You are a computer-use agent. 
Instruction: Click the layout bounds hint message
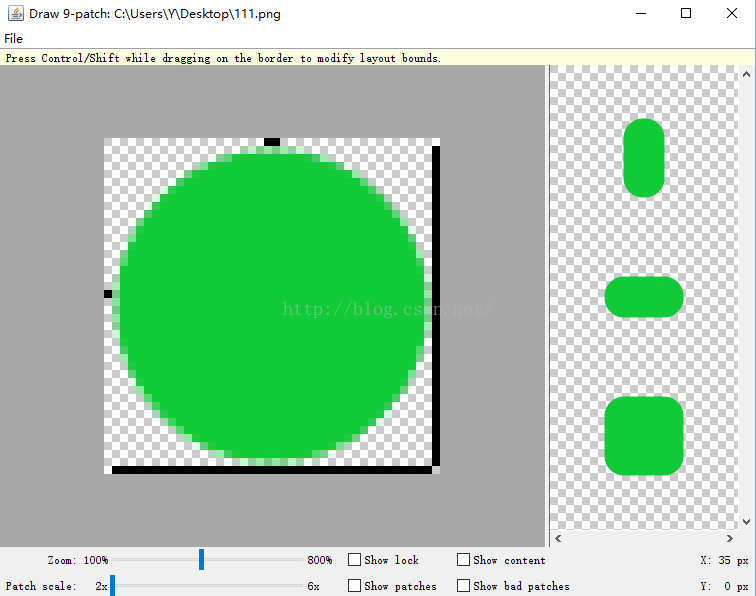tap(223, 58)
